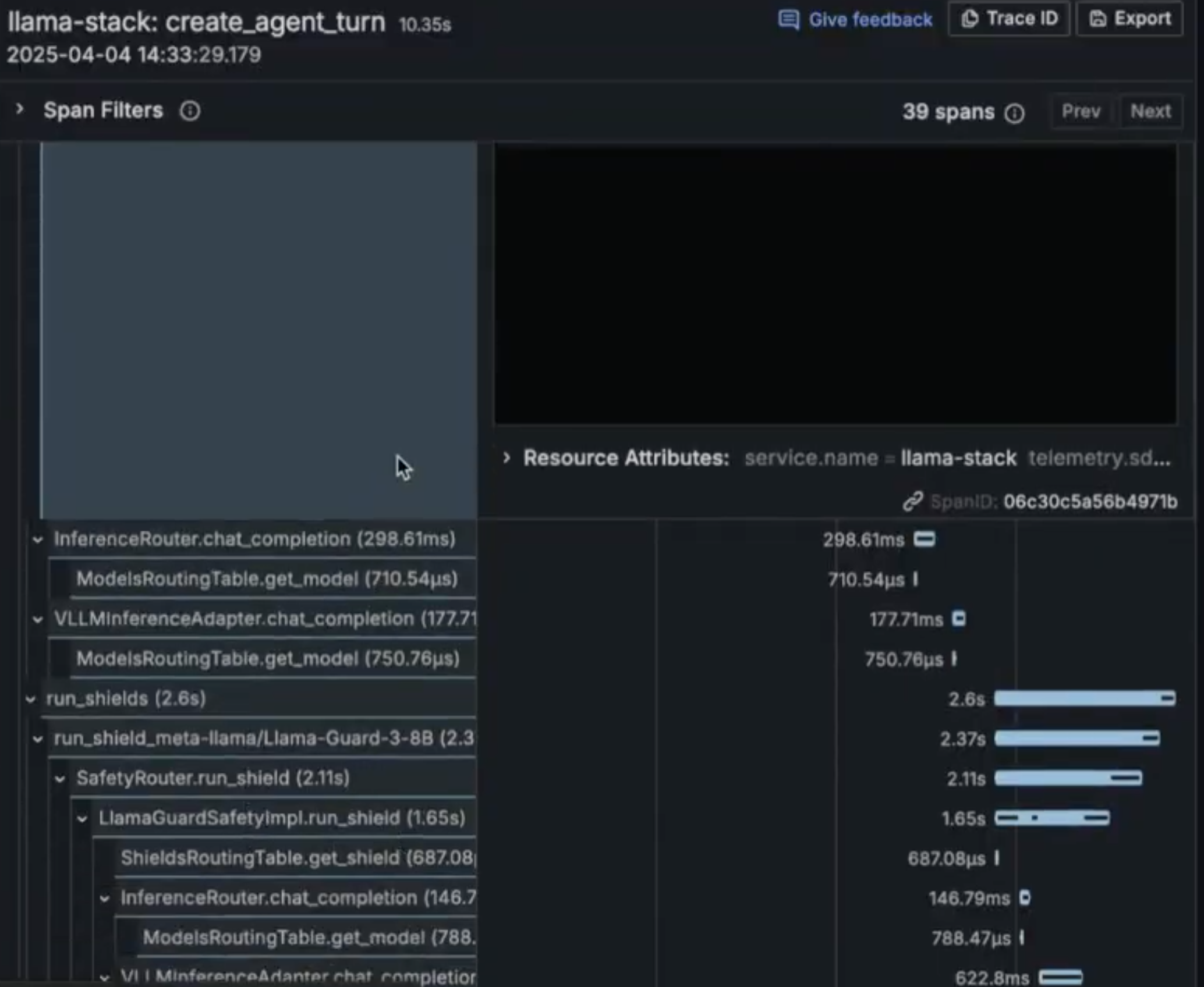Click the 298.61ms timeline bar

(x=924, y=539)
